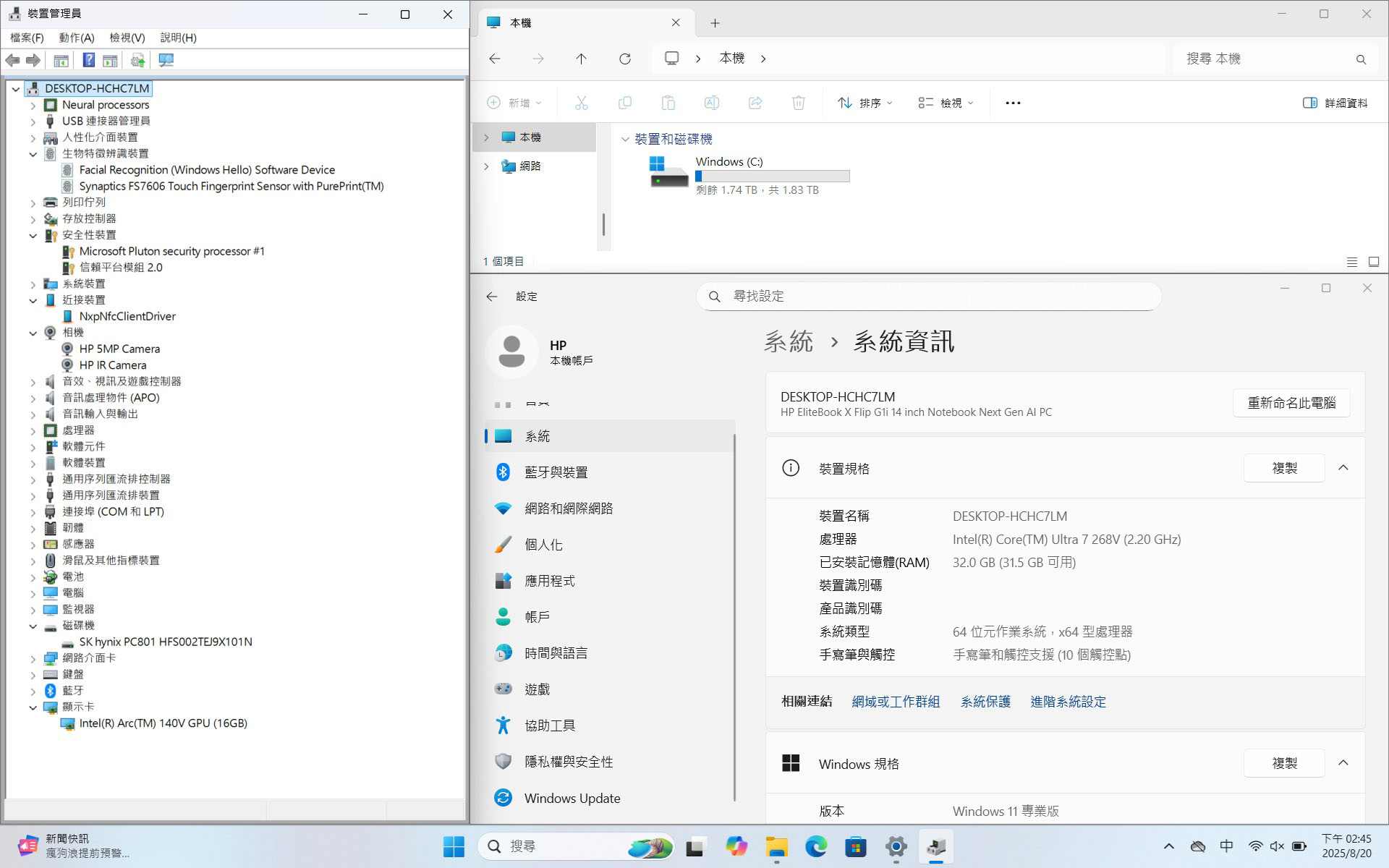Click the See more (...) button in Explorer
The height and width of the screenshot is (868, 1389).
1013,103
